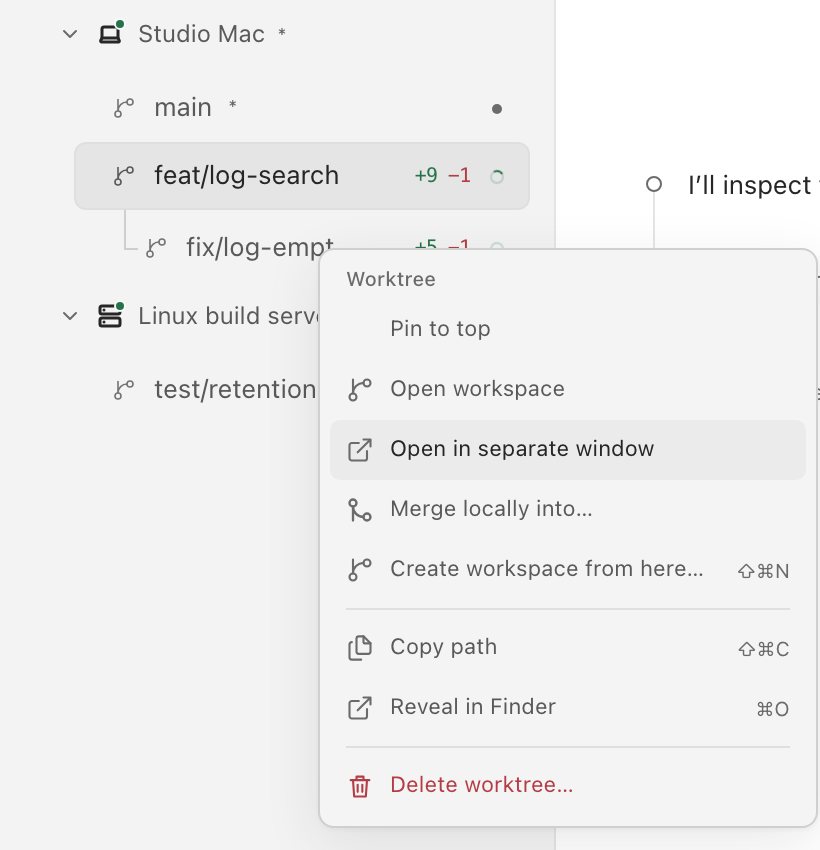The height and width of the screenshot is (850, 820).
Task: Click the Studio Mac laptop icon
Action: tap(111, 34)
